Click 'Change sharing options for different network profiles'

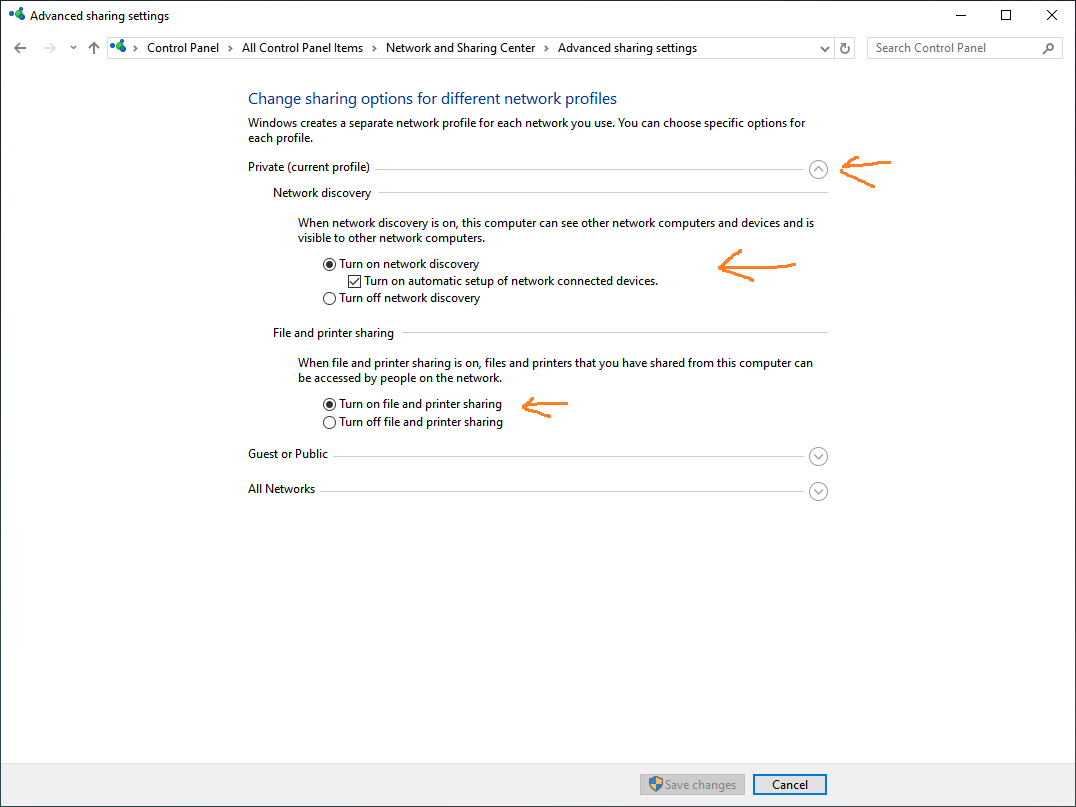coord(432,99)
